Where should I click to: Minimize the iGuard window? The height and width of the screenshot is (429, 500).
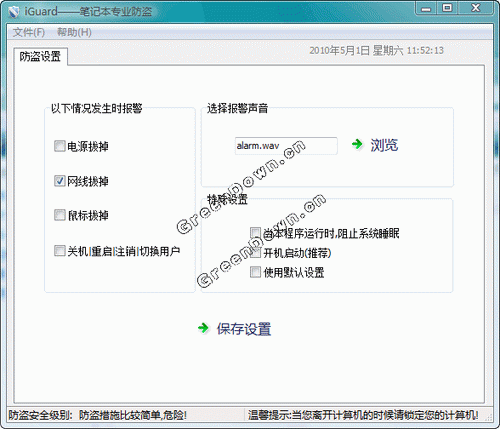point(426,8)
